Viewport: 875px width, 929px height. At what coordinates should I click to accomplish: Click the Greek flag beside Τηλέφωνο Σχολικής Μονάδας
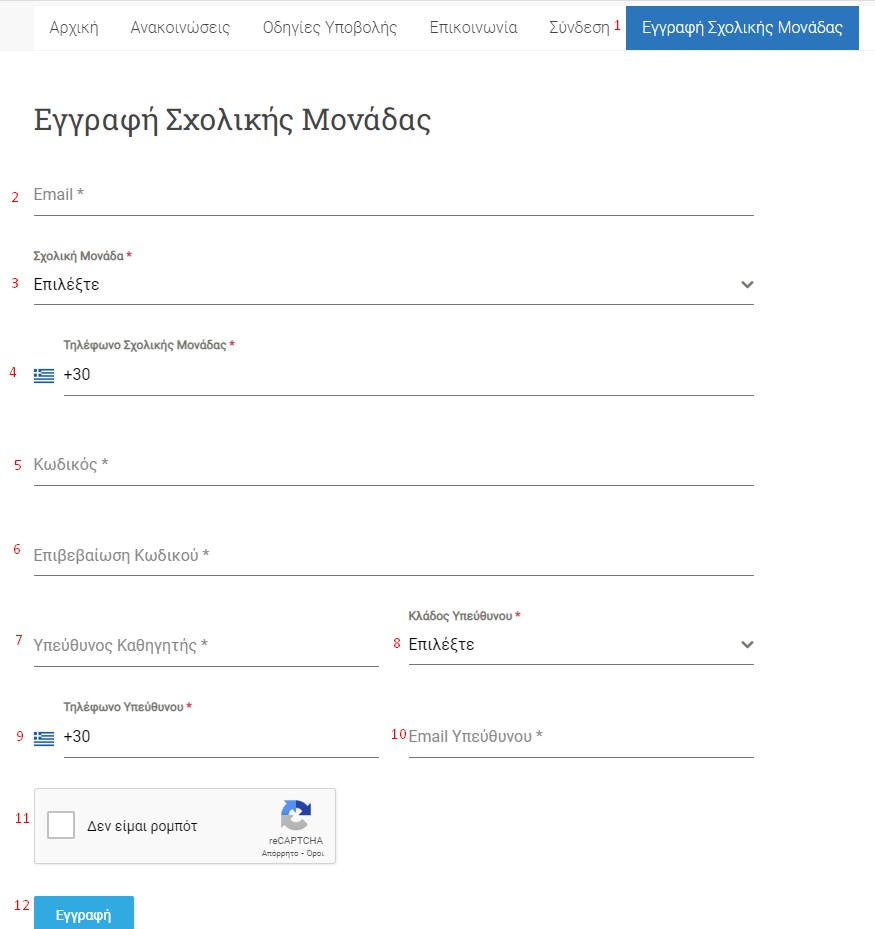tap(44, 376)
